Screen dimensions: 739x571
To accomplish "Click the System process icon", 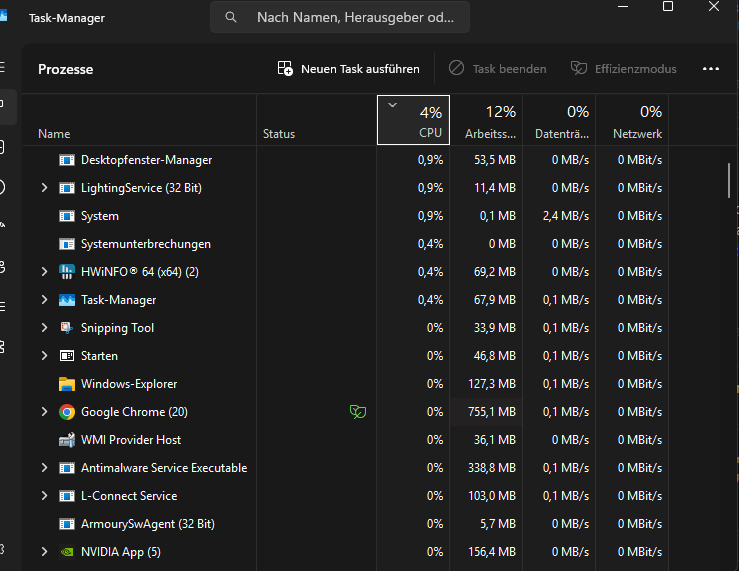I will coord(66,216).
